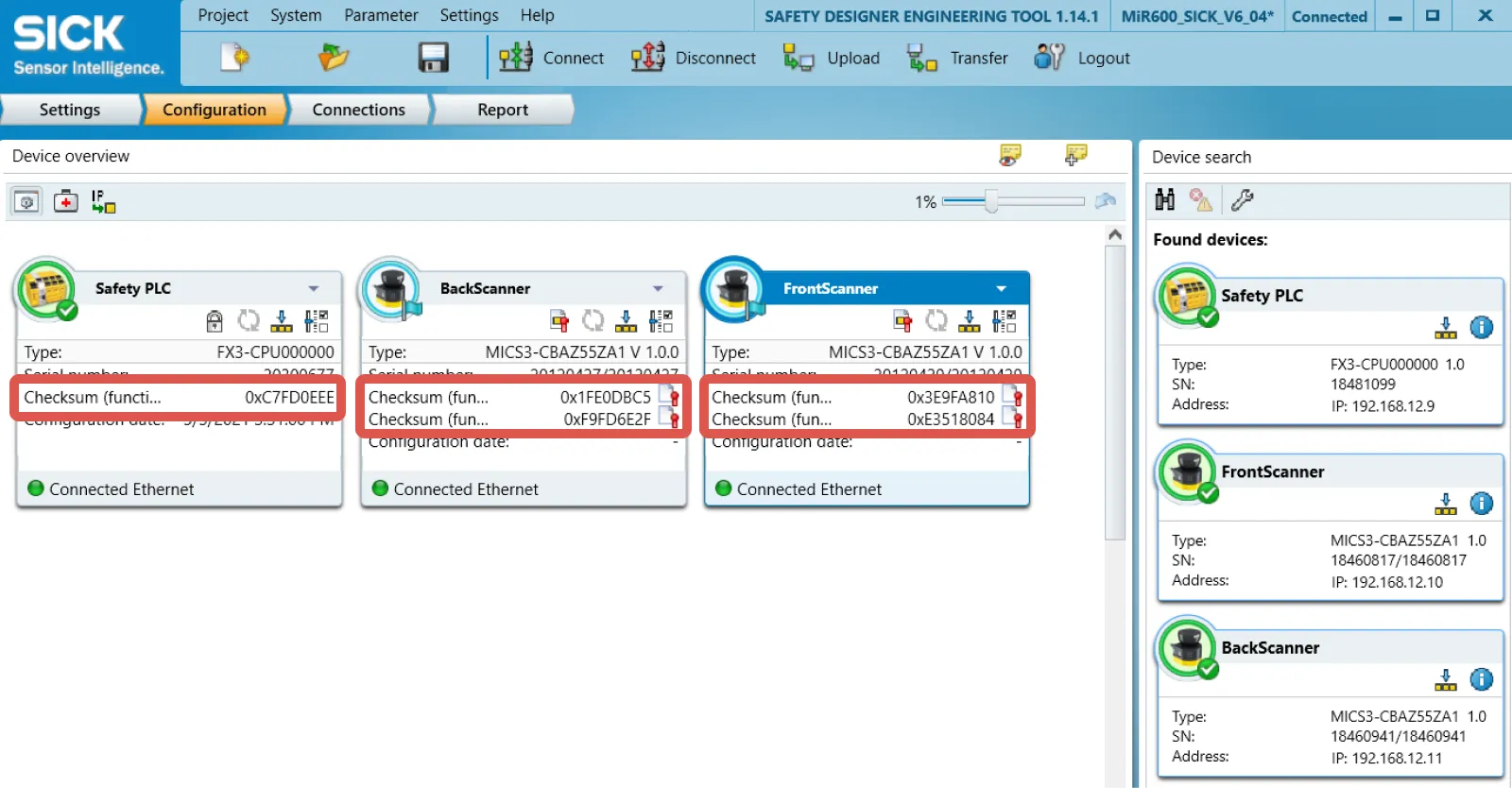The height and width of the screenshot is (788, 1512).
Task: Click the Transfer button
Action: pyautogui.click(x=958, y=58)
